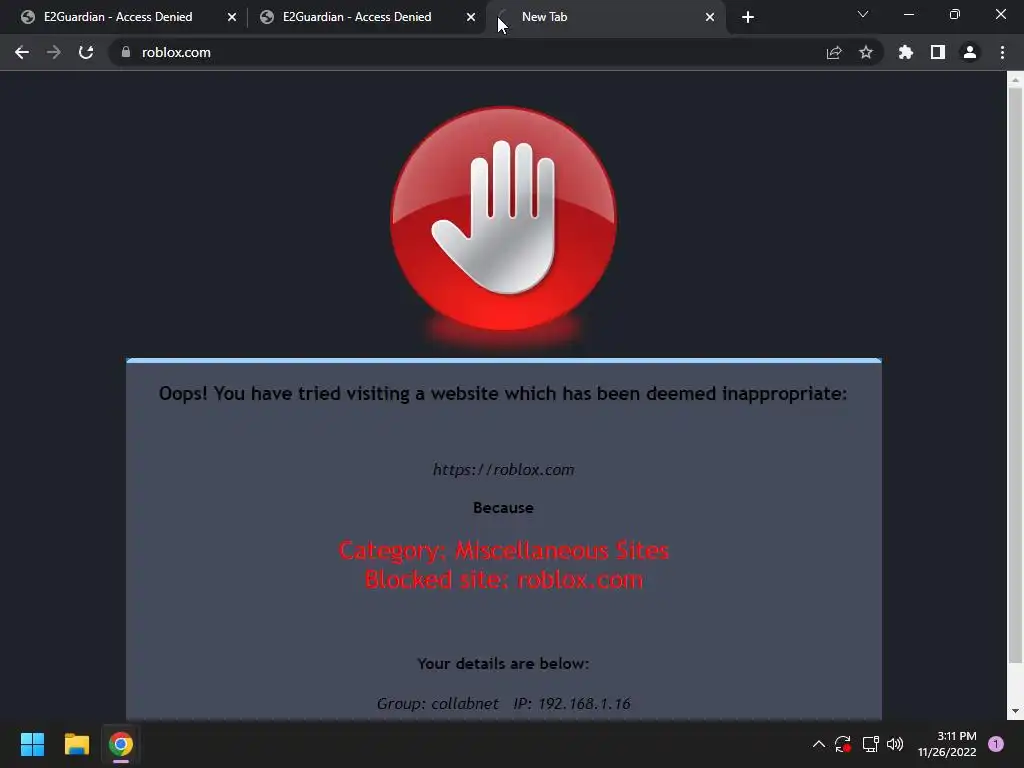This screenshot has width=1024, height=768.
Task: Open Chrome's three-dot menu
Action: (1002, 52)
